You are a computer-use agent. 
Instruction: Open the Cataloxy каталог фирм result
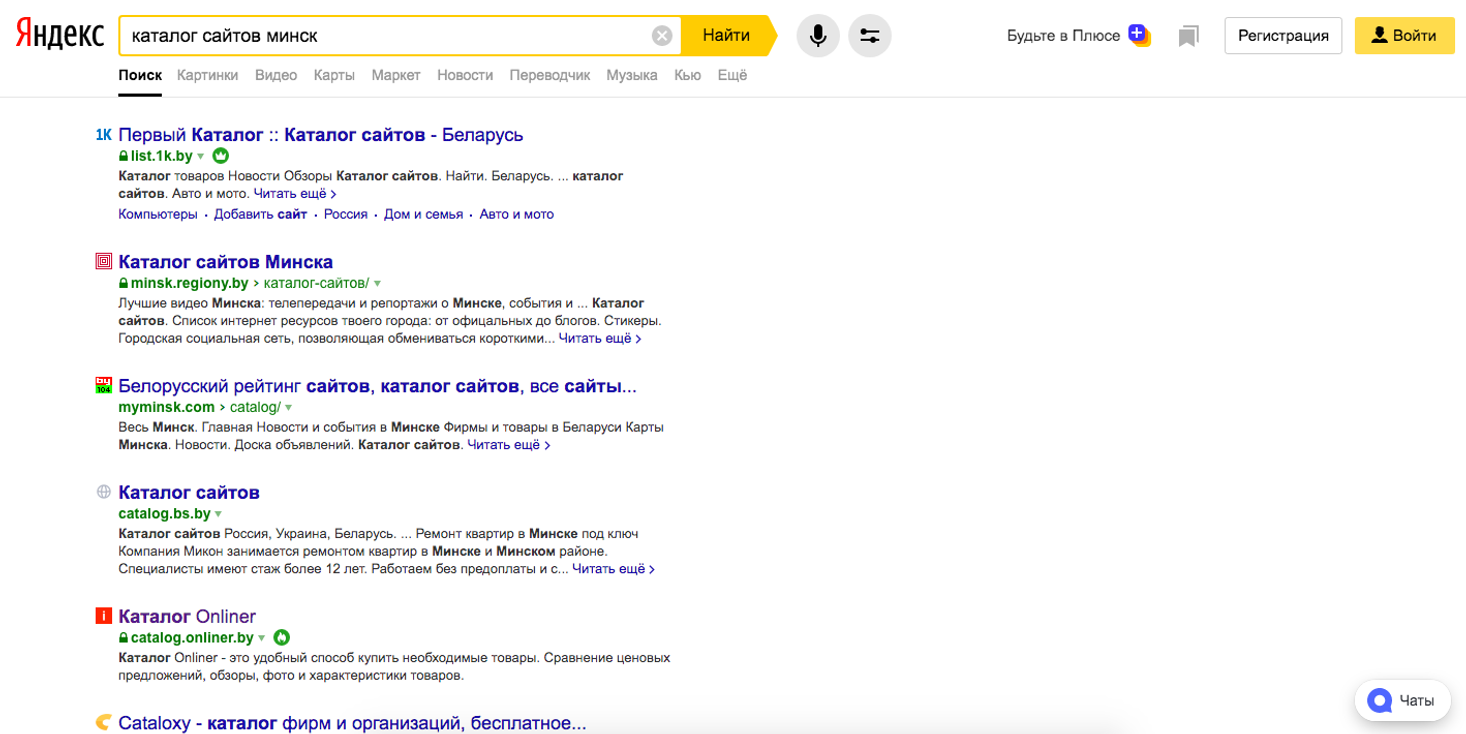pyautogui.click(x=352, y=722)
